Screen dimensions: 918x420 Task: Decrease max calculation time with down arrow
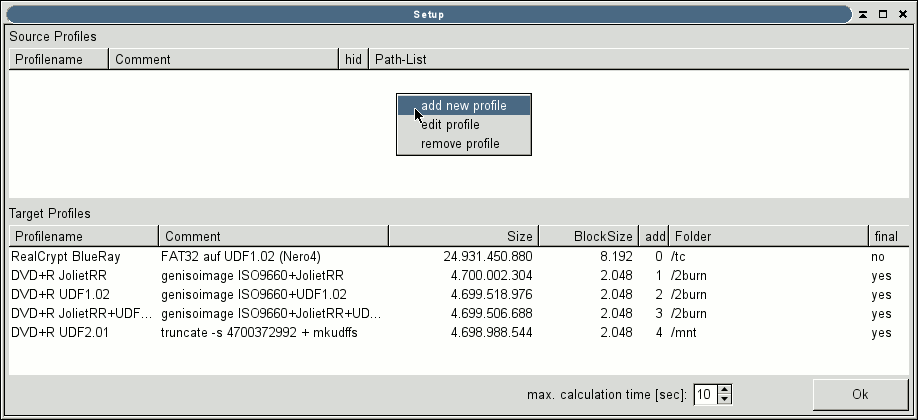point(725,399)
